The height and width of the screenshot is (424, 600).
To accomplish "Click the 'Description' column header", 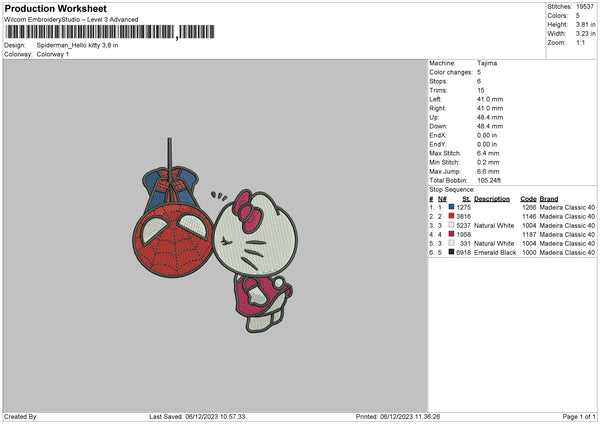I will pyautogui.click(x=492, y=199).
